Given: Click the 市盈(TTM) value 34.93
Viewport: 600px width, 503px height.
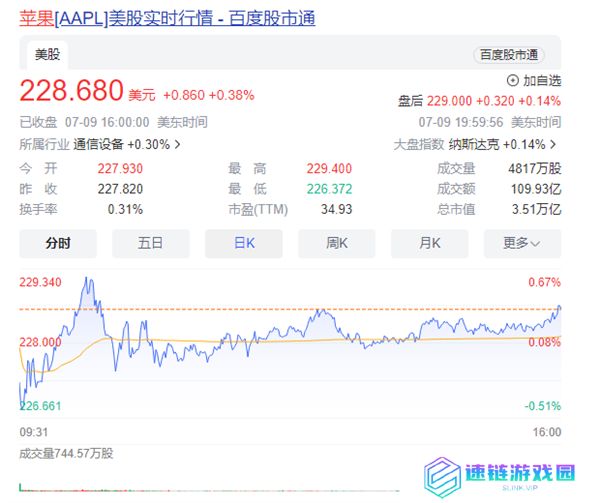Looking at the screenshot, I should coord(336,209).
